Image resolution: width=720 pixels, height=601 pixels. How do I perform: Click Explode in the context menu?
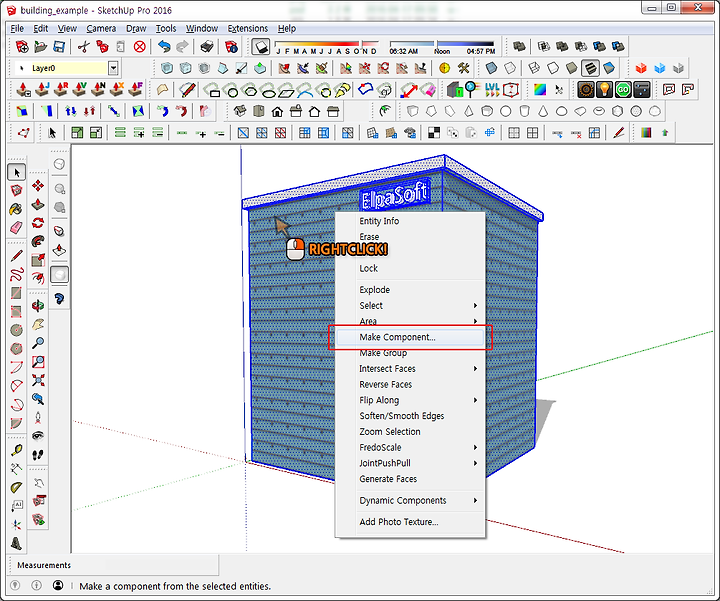411,290
